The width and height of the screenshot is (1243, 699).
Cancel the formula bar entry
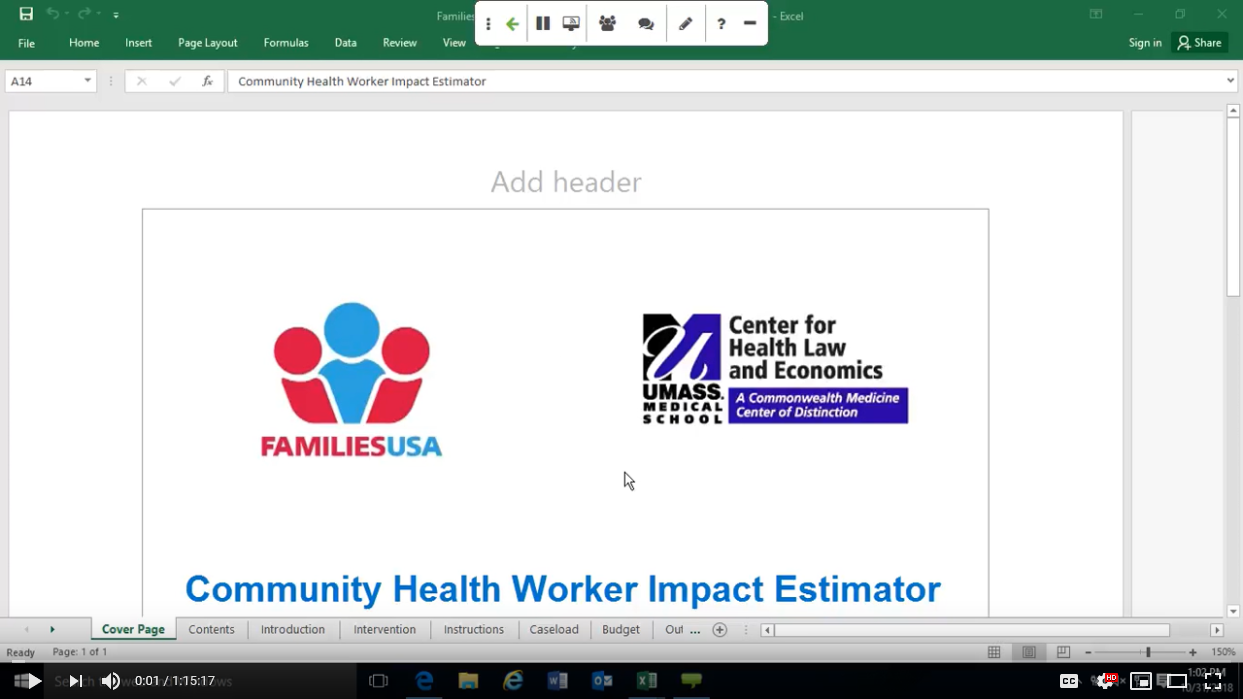tap(142, 81)
